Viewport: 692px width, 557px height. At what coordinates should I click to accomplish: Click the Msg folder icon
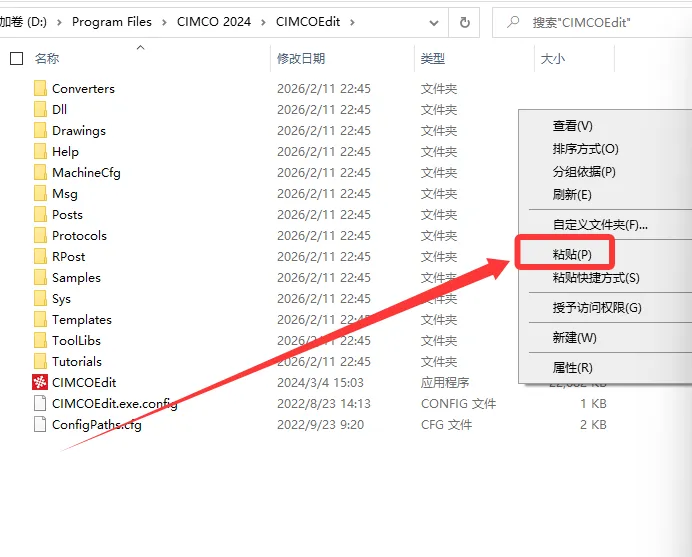coord(40,193)
